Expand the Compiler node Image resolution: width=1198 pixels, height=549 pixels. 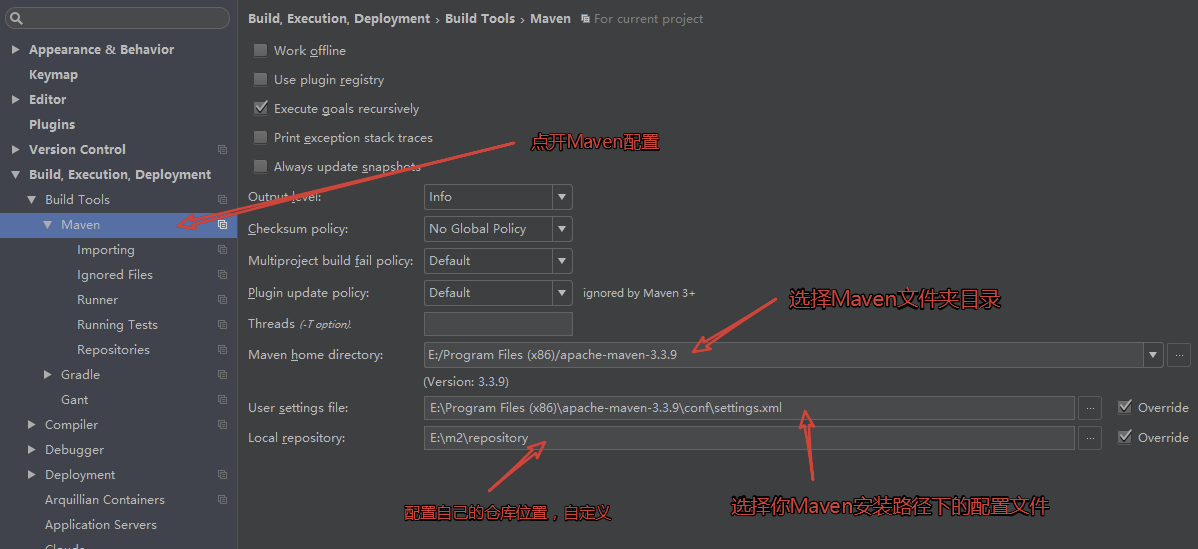click(31, 425)
